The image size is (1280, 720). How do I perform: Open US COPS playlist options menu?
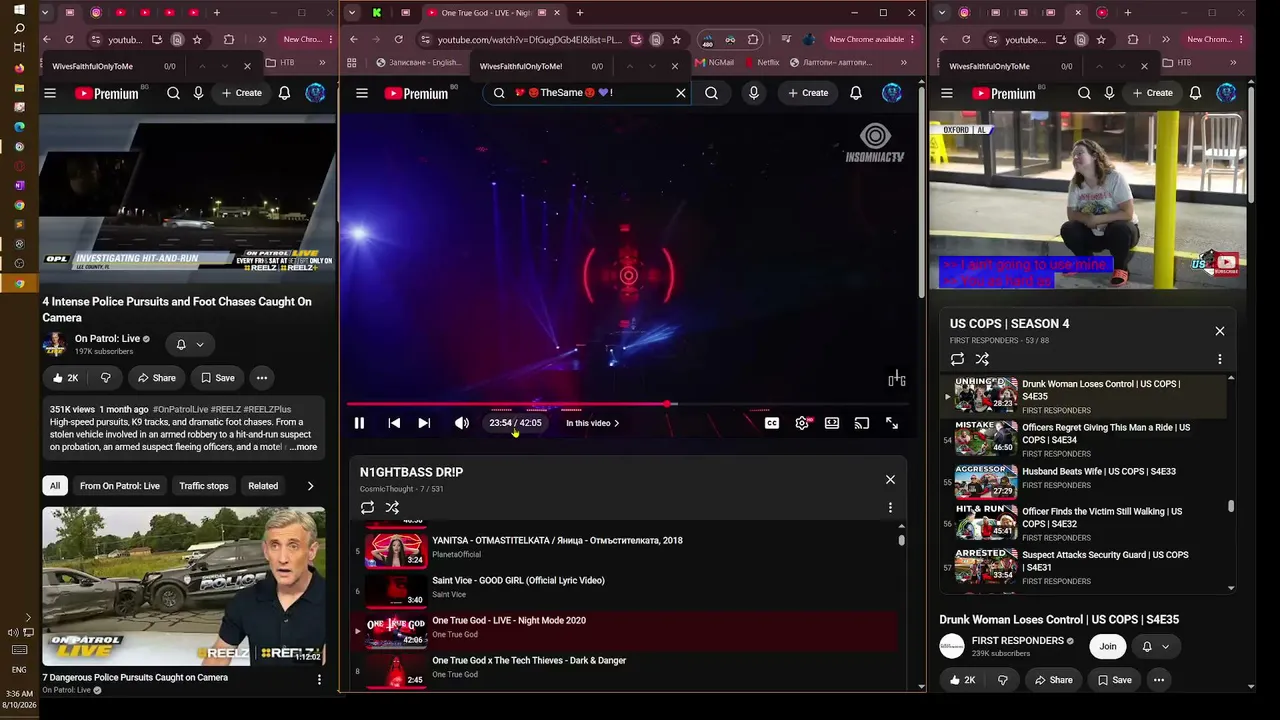pos(1219,359)
